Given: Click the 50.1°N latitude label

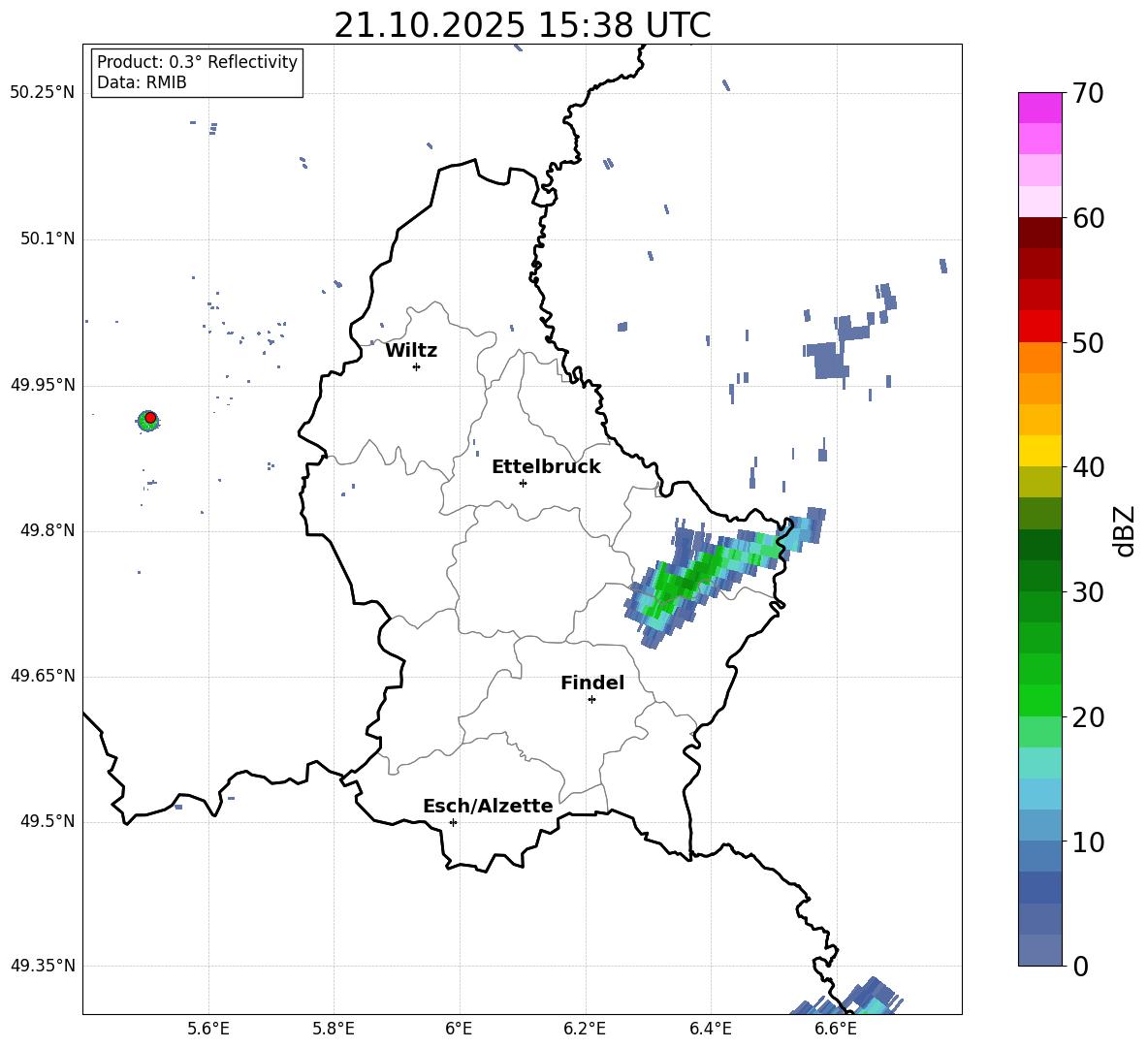Looking at the screenshot, I should (48, 239).
